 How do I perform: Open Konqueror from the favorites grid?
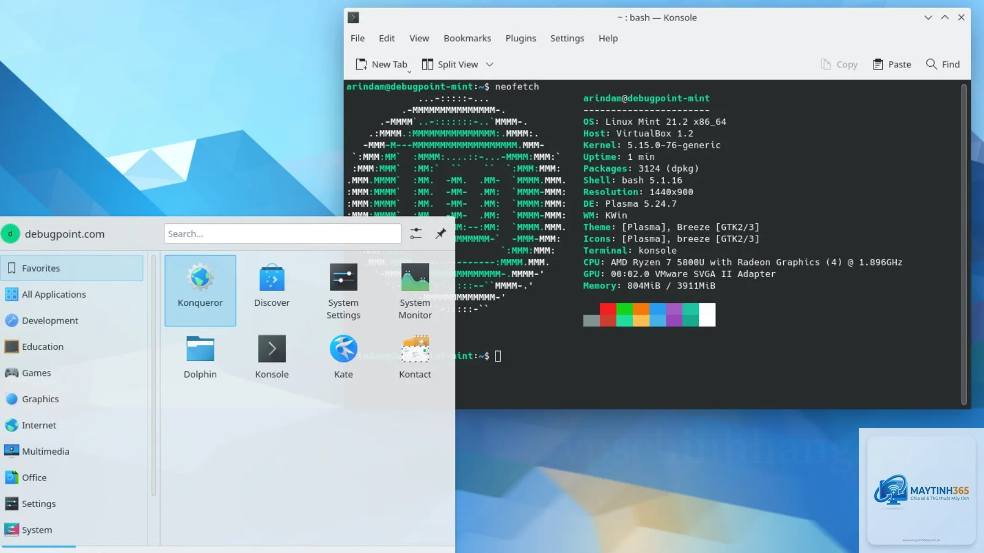[200, 290]
